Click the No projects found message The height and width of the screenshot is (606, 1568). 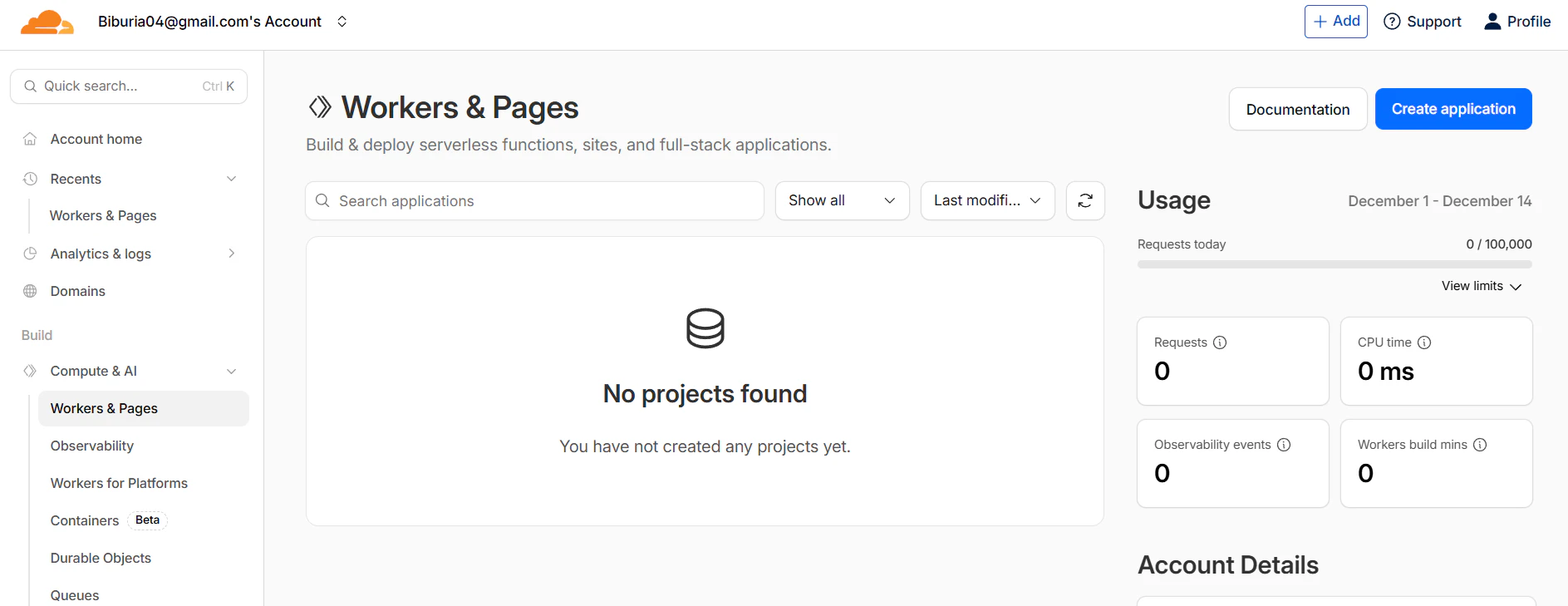pyautogui.click(x=705, y=393)
